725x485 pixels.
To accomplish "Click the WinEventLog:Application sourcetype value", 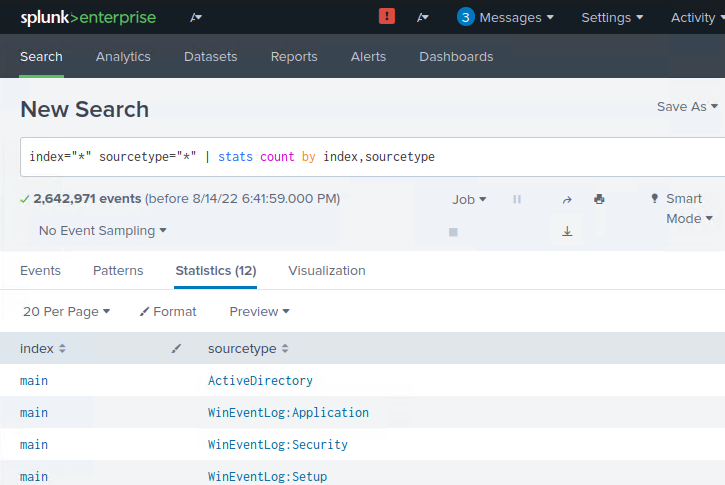I will click(288, 412).
